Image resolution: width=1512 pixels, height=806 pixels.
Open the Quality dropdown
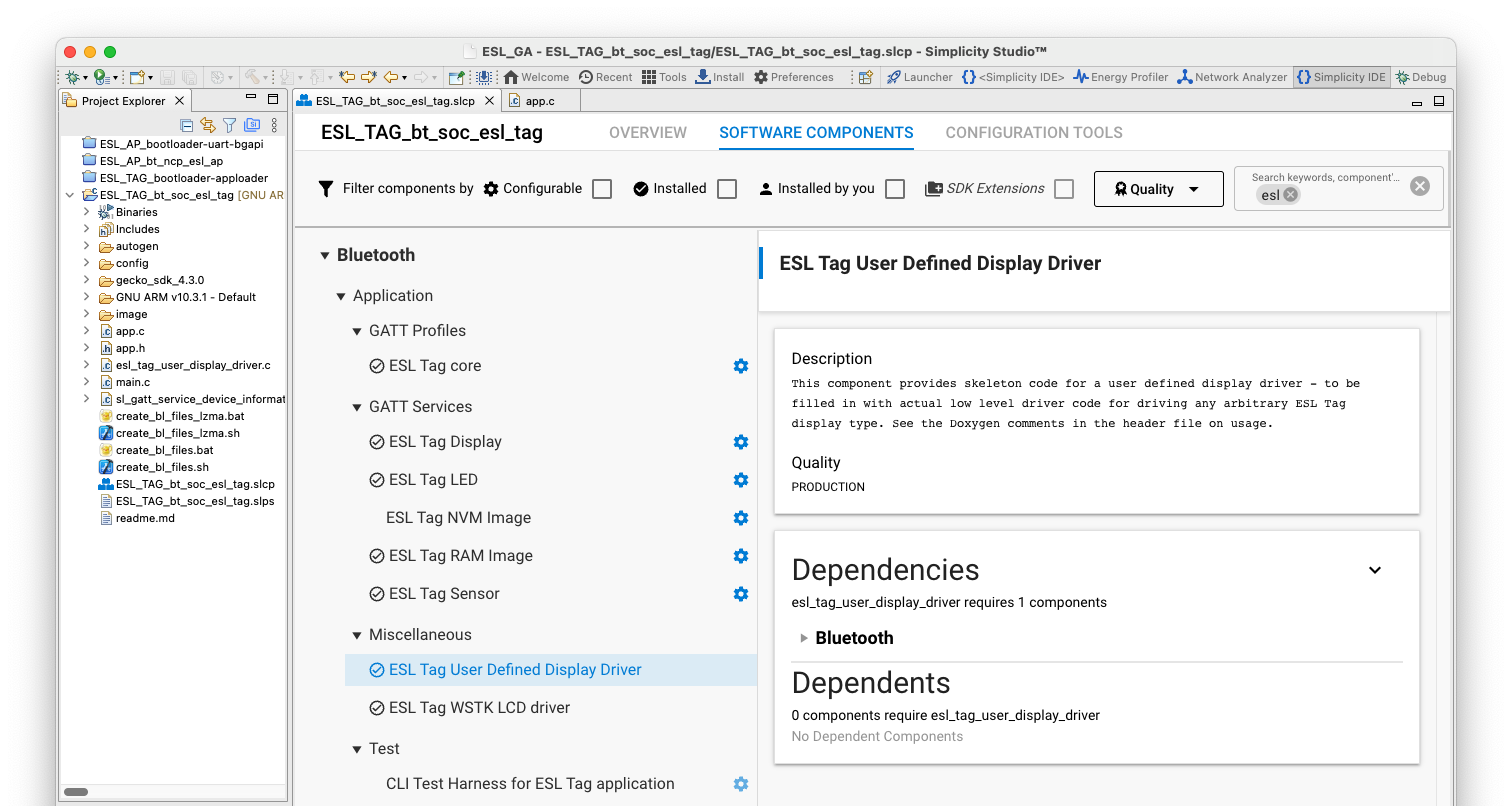[x=1158, y=189]
